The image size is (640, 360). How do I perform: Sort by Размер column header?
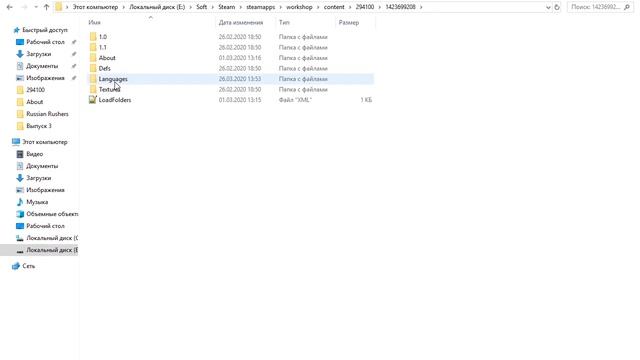click(349, 23)
